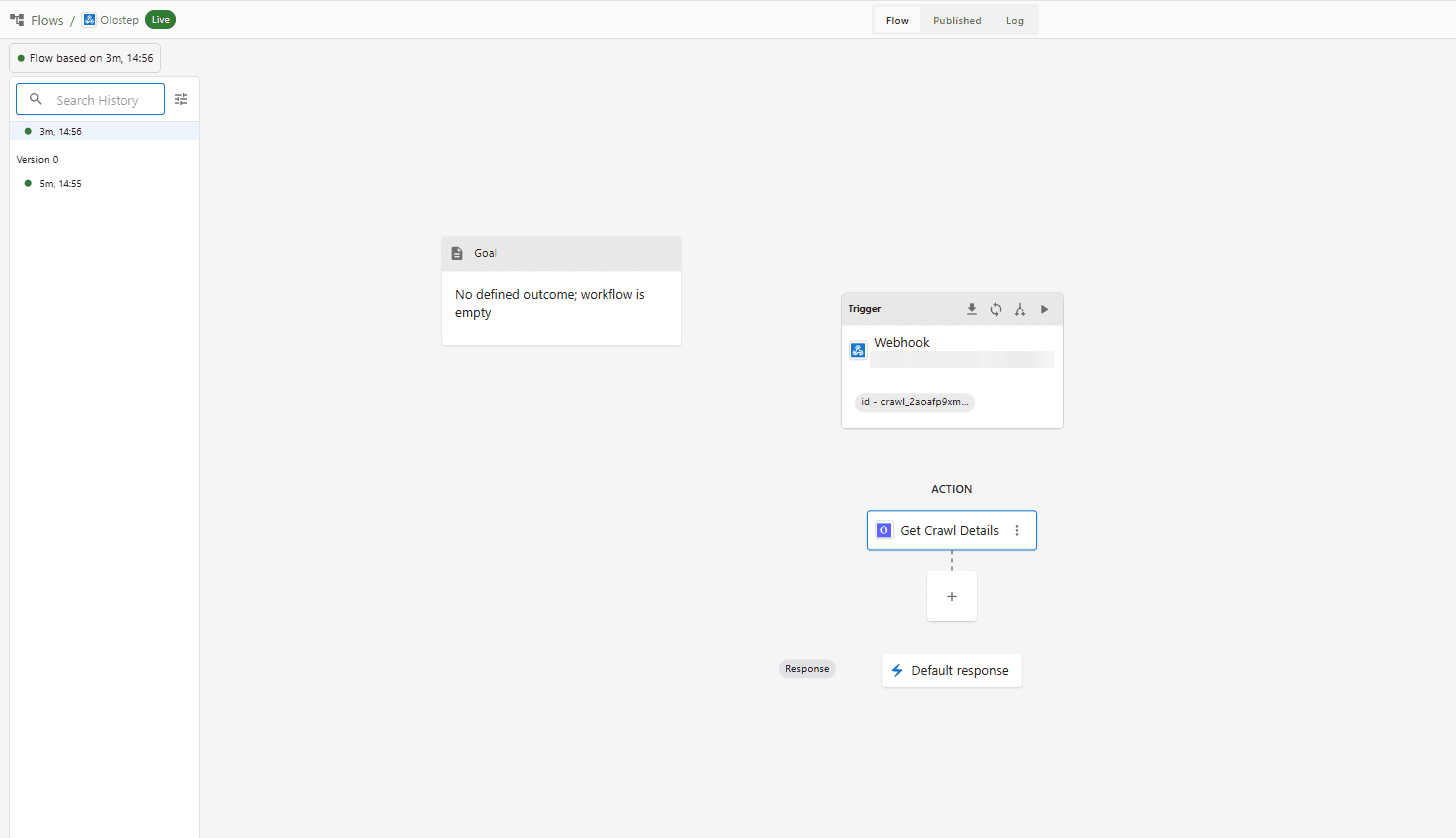The width and height of the screenshot is (1456, 838).
Task: Click the 'Version 0' label in history
Action: (38, 159)
